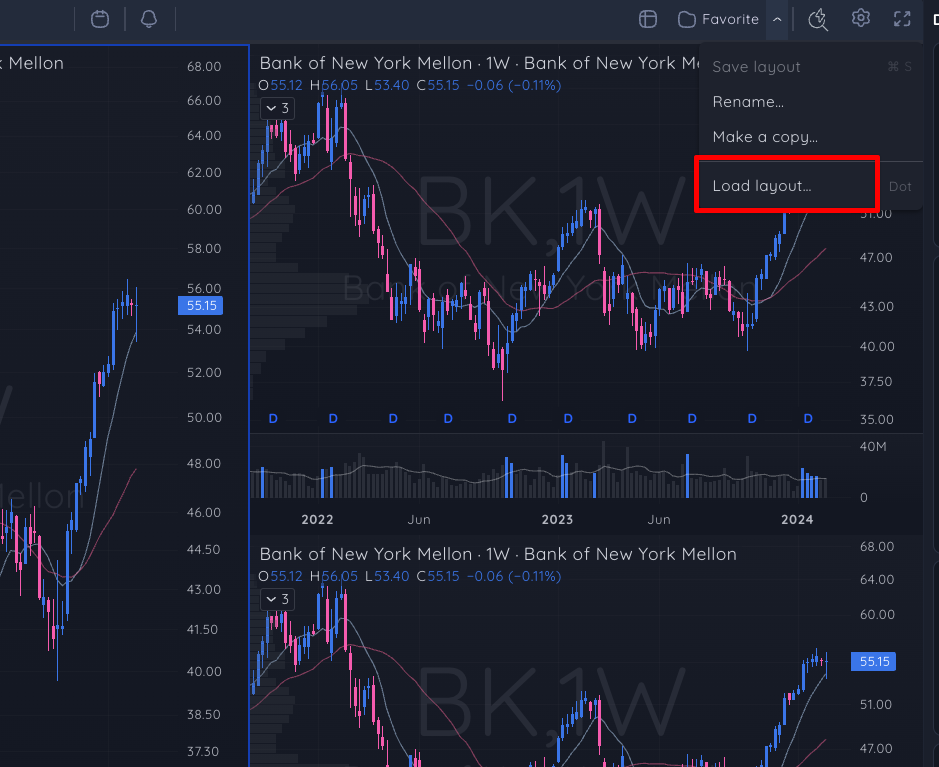This screenshot has height=767, width=939.
Task: Click the 55.15 price label on the bottom chart axis
Action: [874, 662]
